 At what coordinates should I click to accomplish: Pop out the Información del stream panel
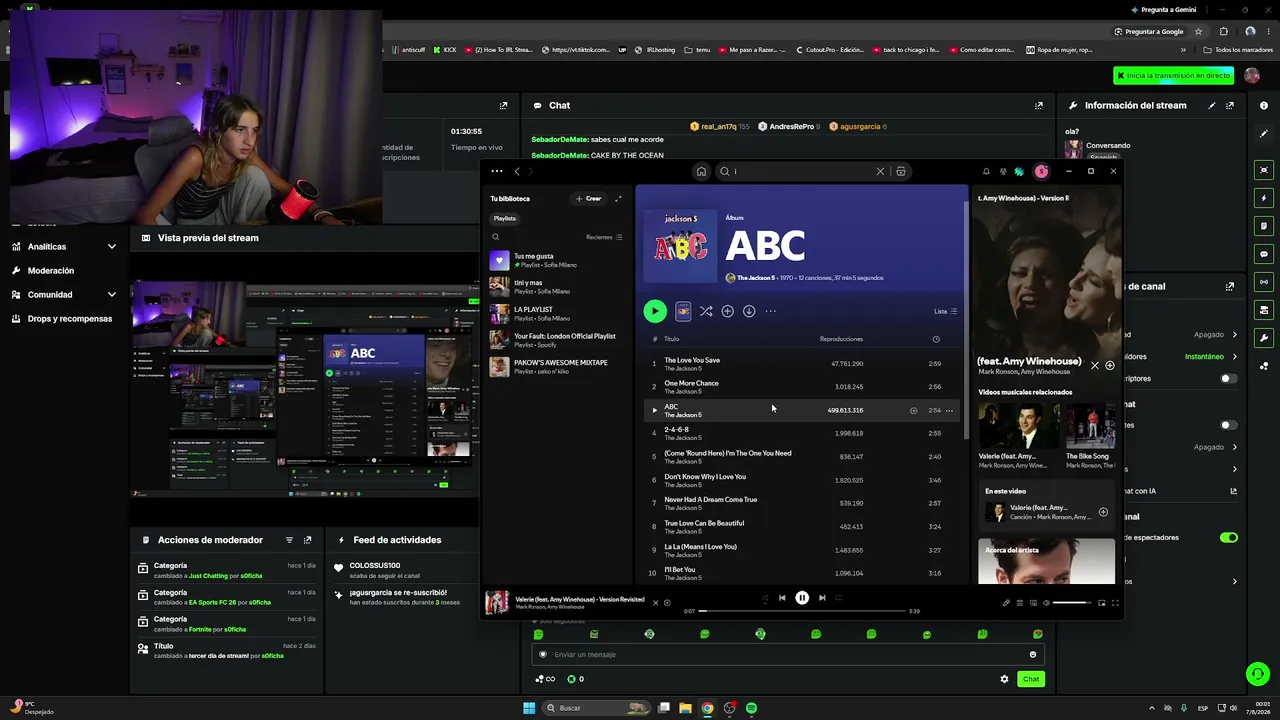pyautogui.click(x=1230, y=105)
